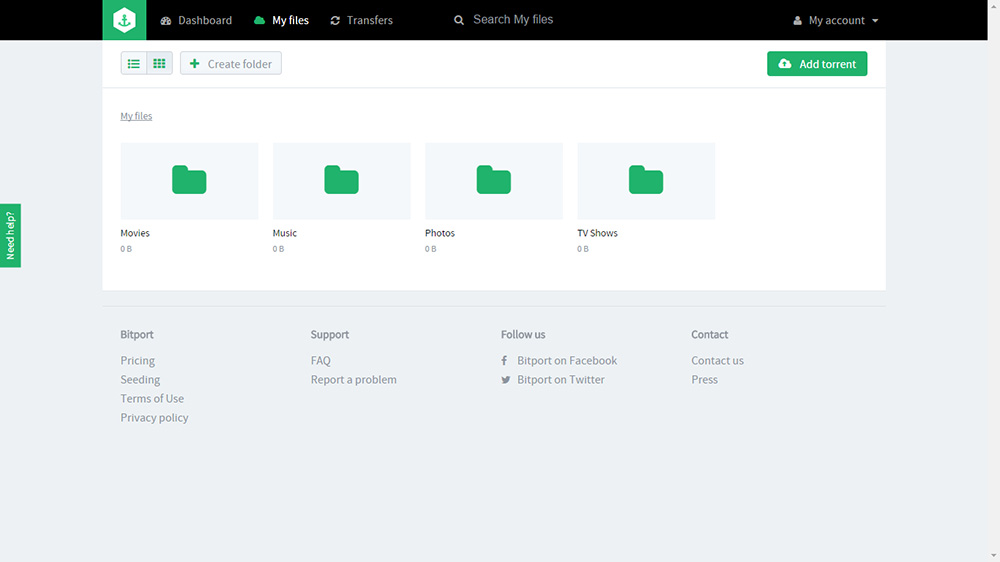Image resolution: width=1000 pixels, height=562 pixels.
Task: Open the Transfers page
Action: point(361,20)
